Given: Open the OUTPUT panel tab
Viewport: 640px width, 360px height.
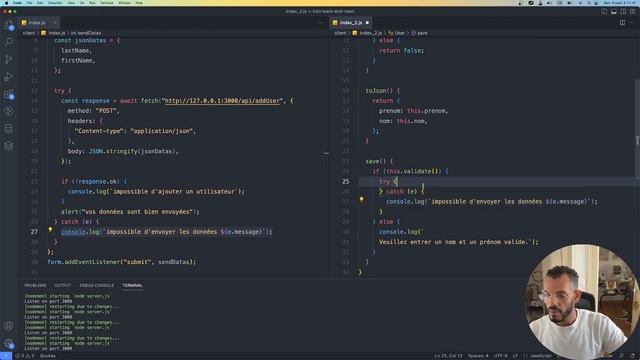Looking at the screenshot, I should tap(62, 285).
